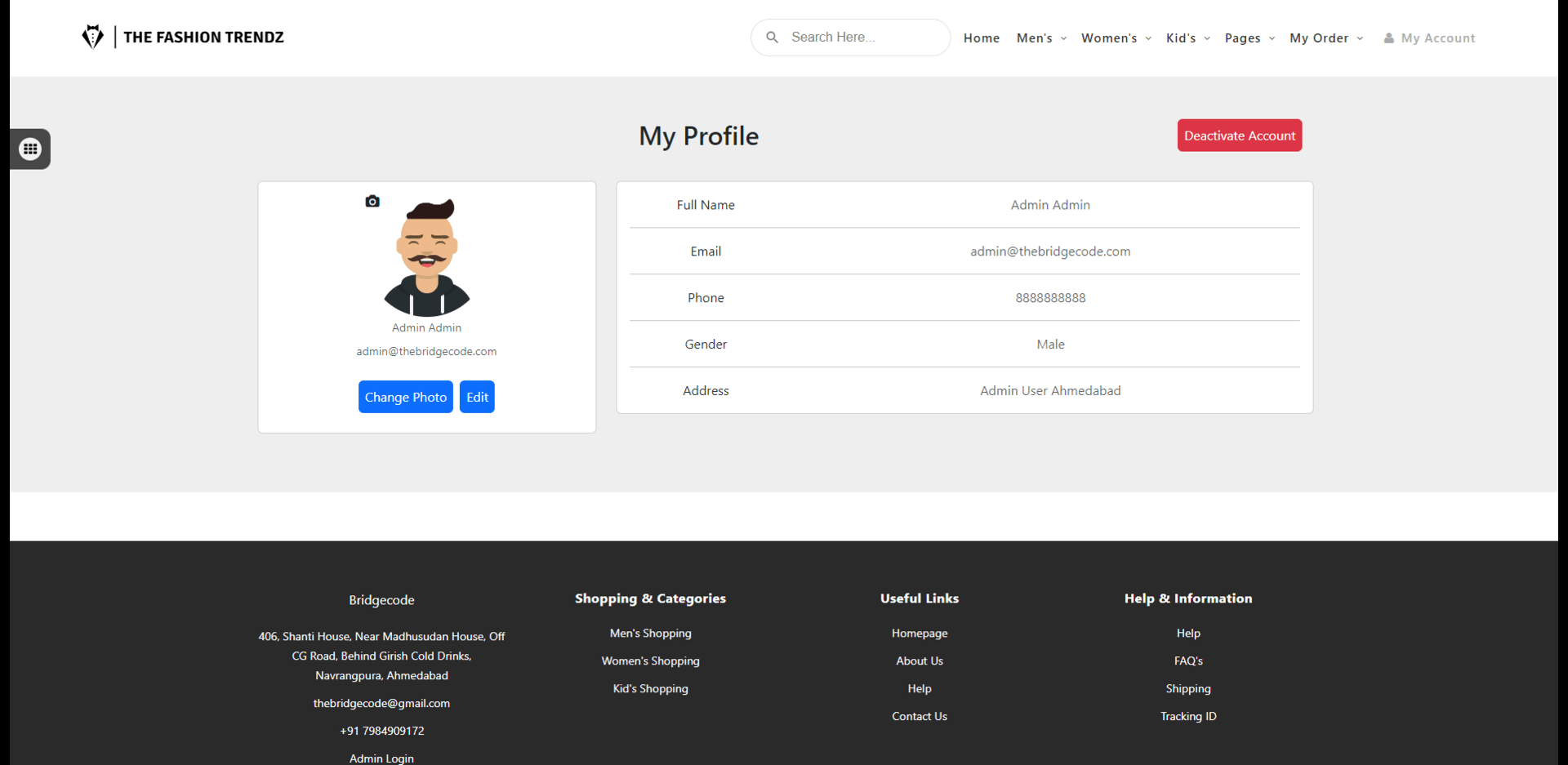Viewport: 1568px width, 765px height.
Task: Click Admin Admin name under avatar
Action: (x=426, y=327)
